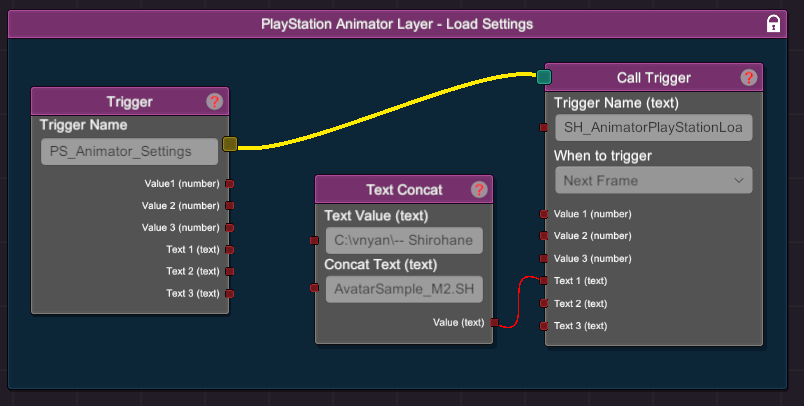Click the SH_AnimatorPlayStationLoa trigger name field

click(654, 127)
